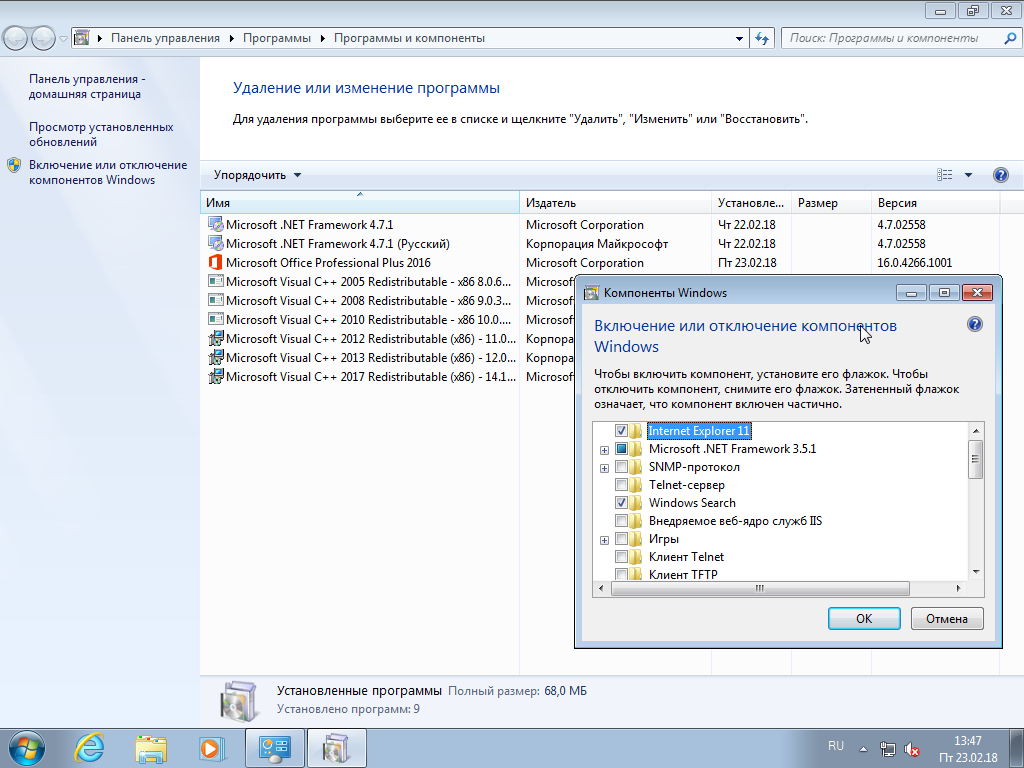The height and width of the screenshot is (768, 1024).
Task: Switch to Windows Components taskbar button
Action: 336,748
